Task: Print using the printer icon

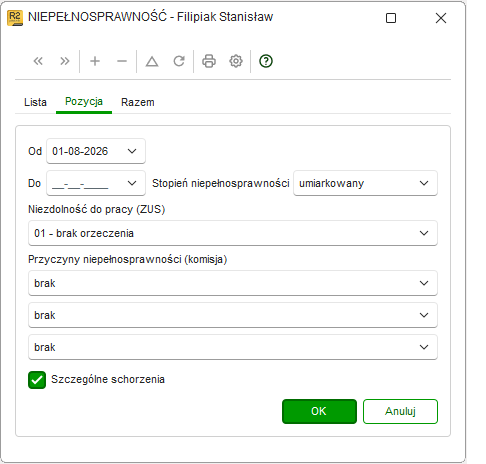Action: (209, 61)
